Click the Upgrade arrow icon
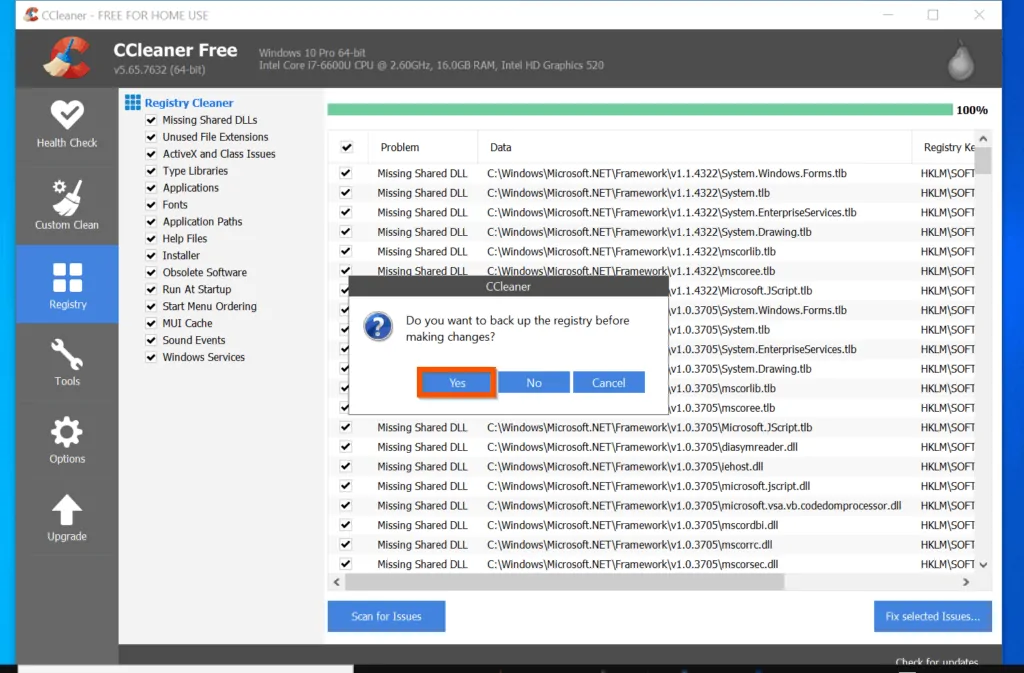The image size is (1024, 673). tap(67, 510)
